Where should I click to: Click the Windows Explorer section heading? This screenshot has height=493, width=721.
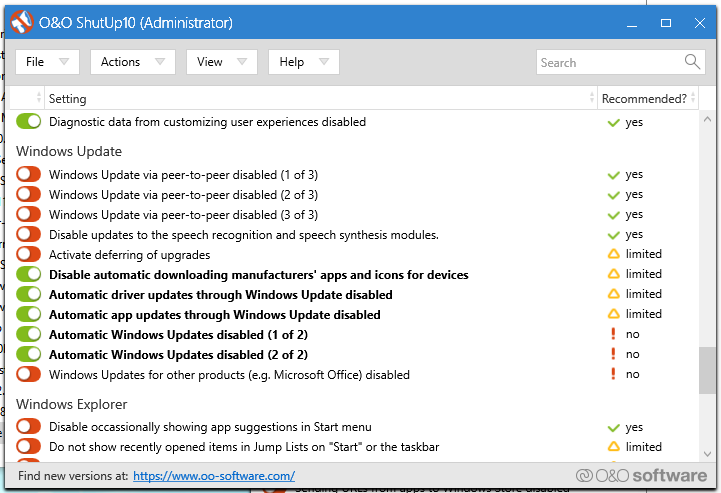(72, 404)
